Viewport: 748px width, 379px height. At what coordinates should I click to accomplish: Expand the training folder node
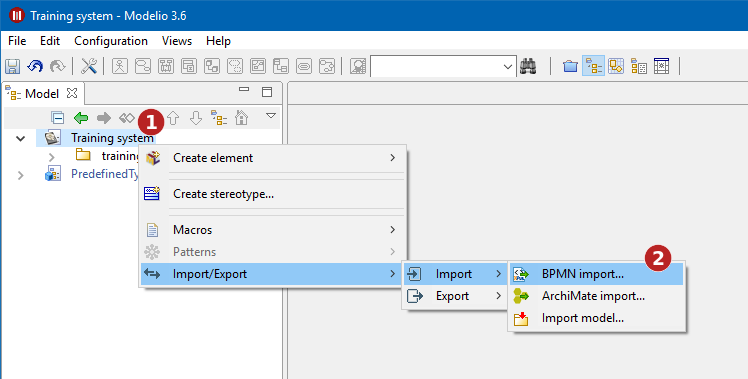52,157
